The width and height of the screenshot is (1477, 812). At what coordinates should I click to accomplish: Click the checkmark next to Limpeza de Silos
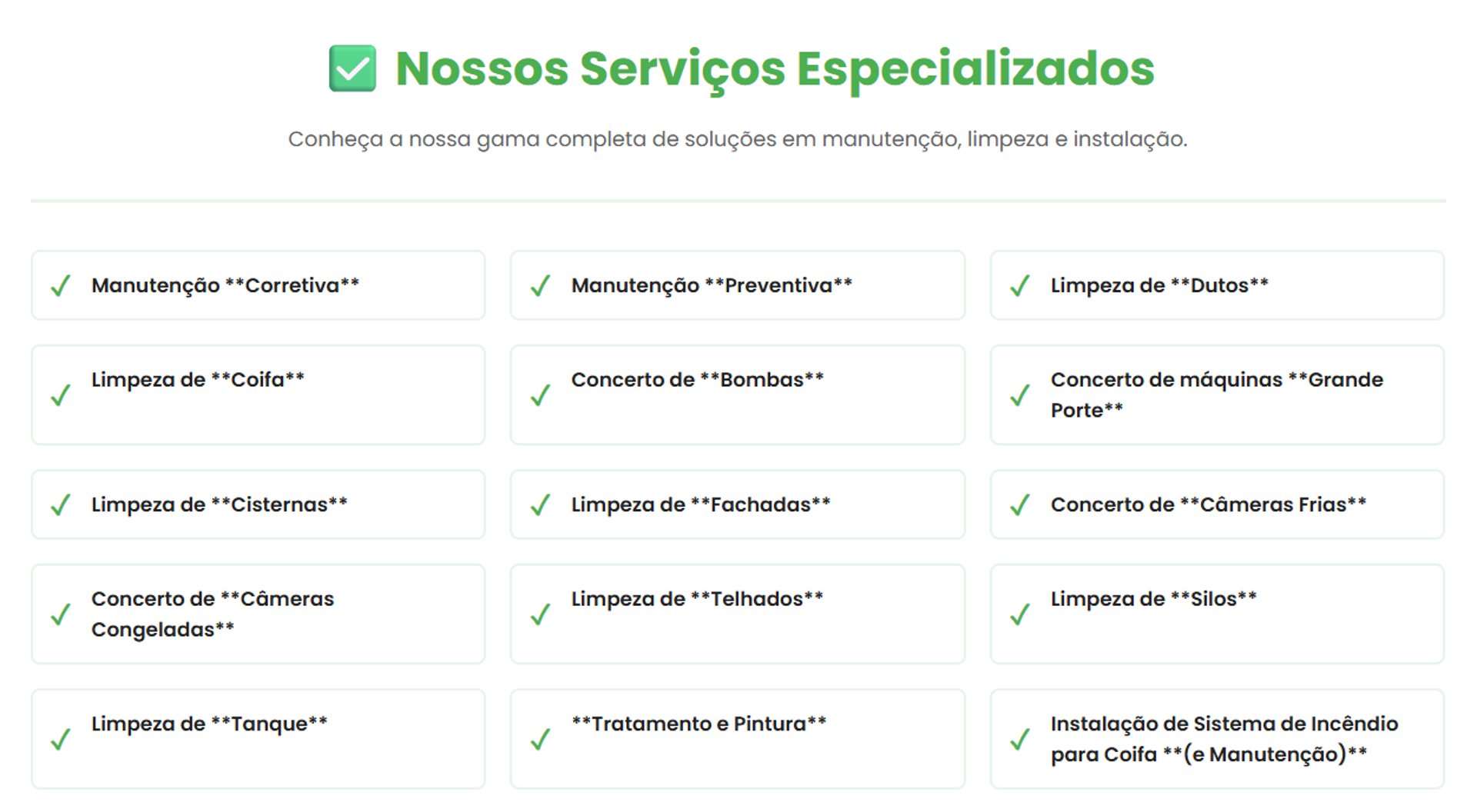[1020, 614]
